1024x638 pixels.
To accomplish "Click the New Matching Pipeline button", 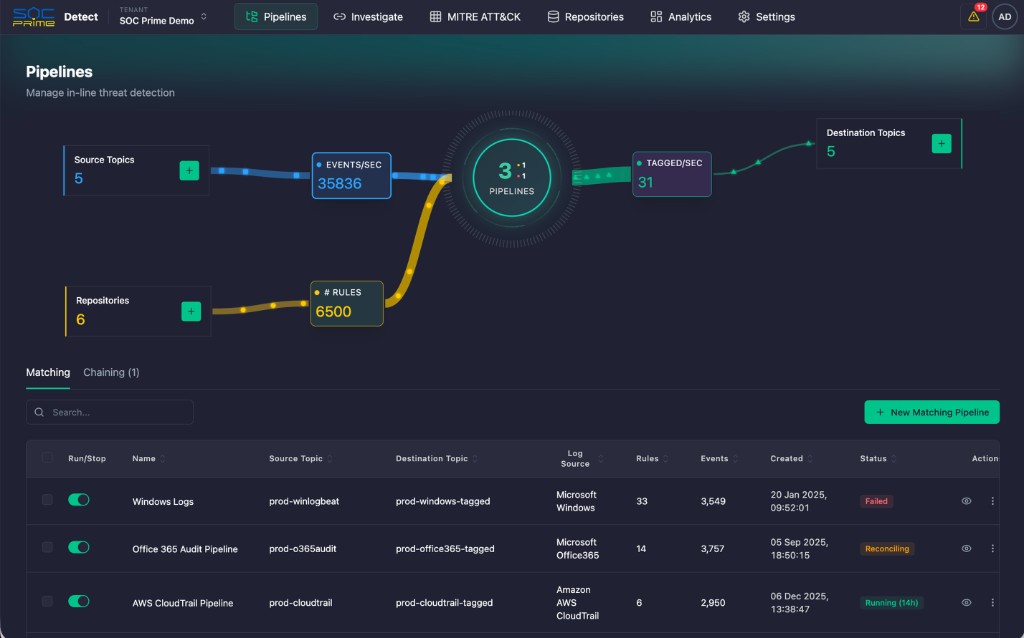I will [x=931, y=412].
